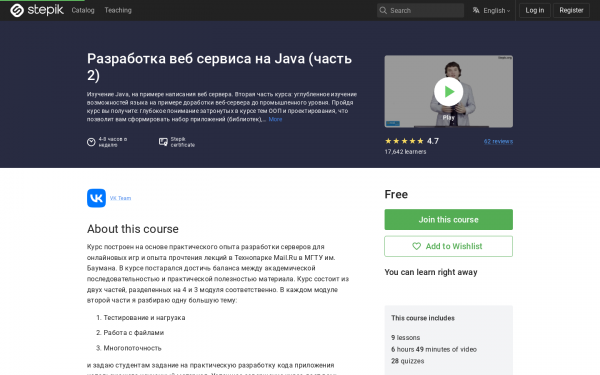Play the course preview video
The image size is (600, 375).
tap(448, 91)
